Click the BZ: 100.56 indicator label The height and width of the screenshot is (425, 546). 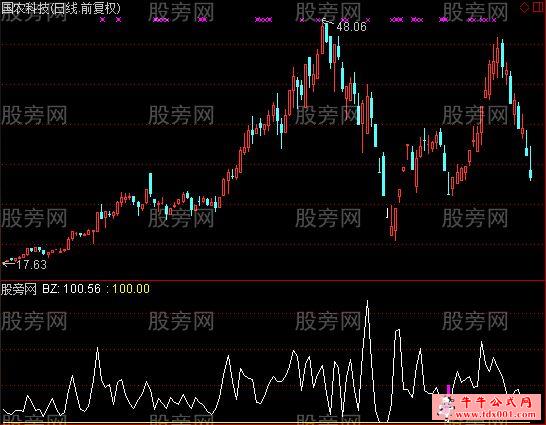tap(71, 289)
